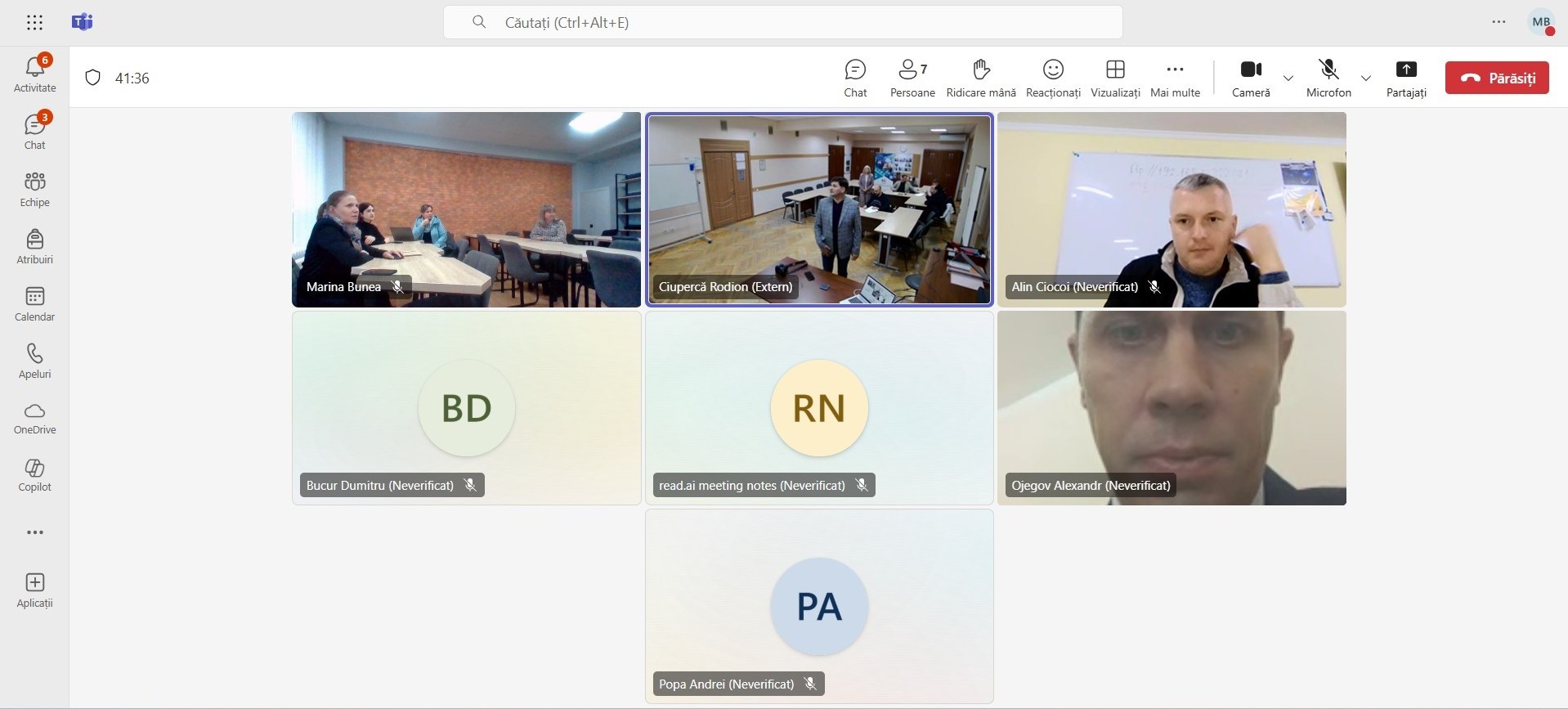Open the Echipe teams section
The image size is (1568, 709).
34,188
